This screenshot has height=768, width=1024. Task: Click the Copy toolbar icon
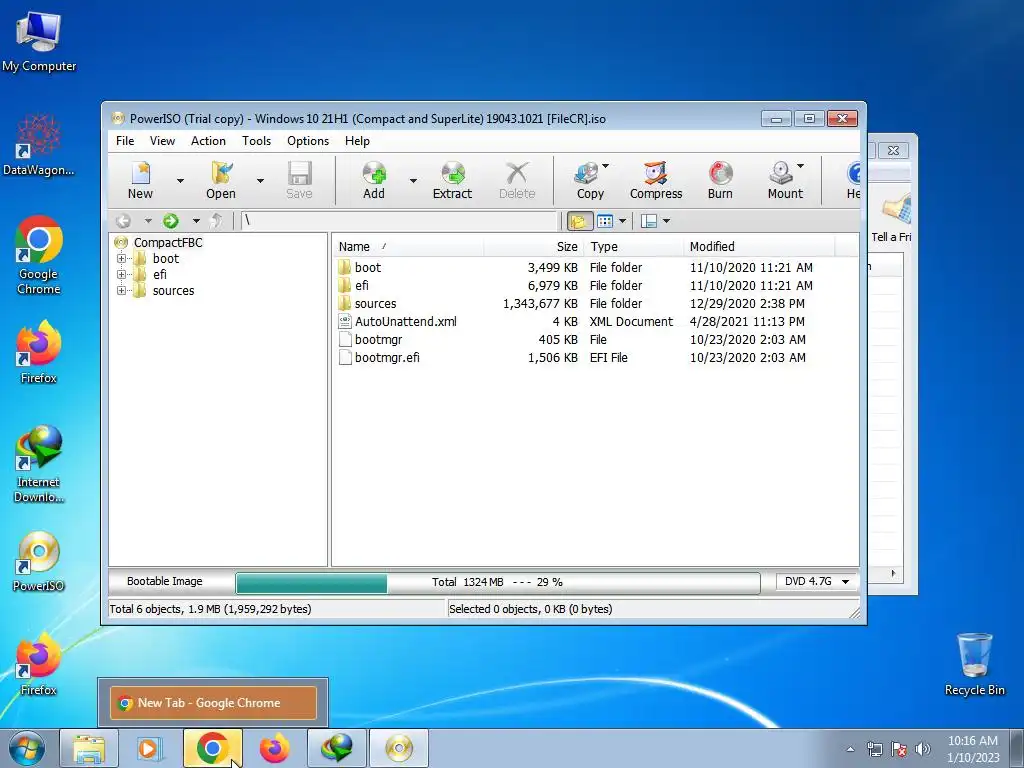(590, 180)
